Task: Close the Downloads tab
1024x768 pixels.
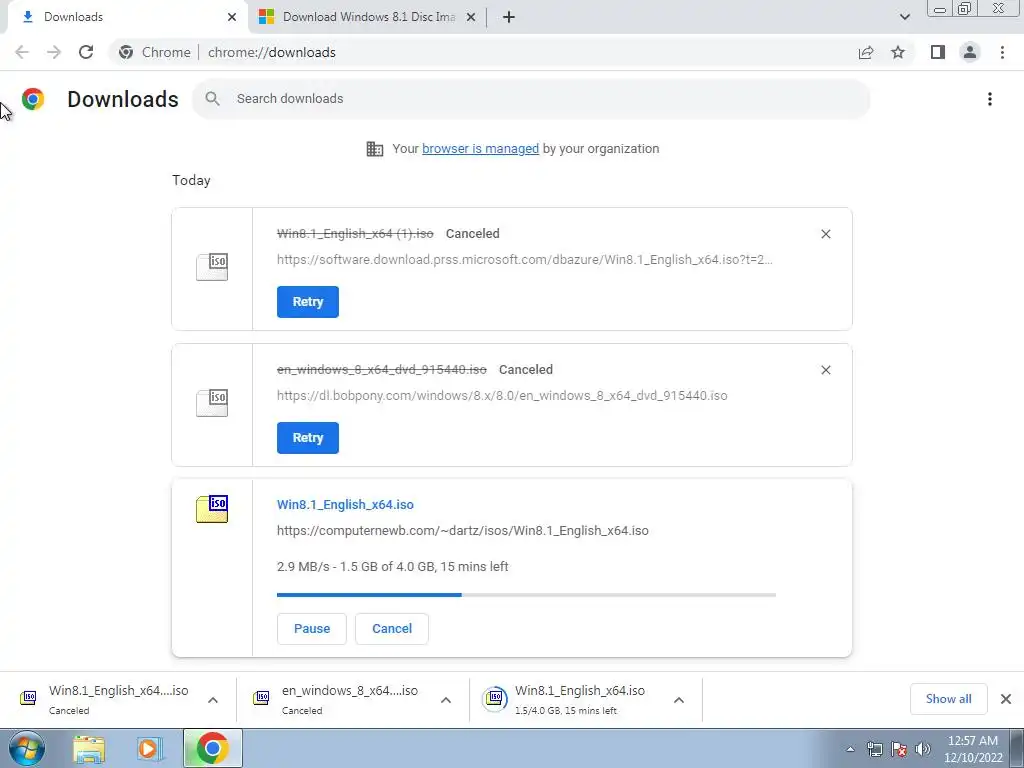Action: point(232,17)
